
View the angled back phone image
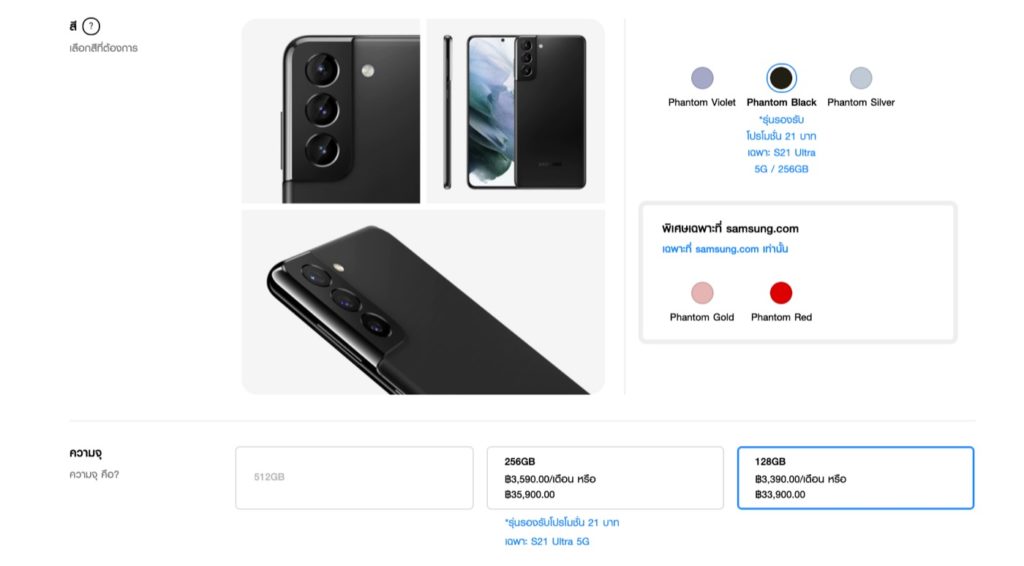(423, 302)
